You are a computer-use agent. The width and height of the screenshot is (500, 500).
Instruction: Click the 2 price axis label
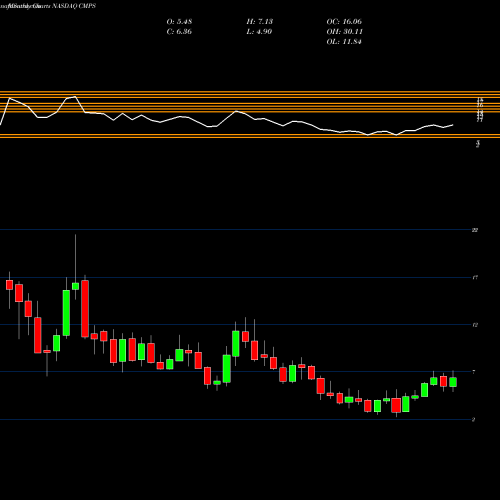474,420
